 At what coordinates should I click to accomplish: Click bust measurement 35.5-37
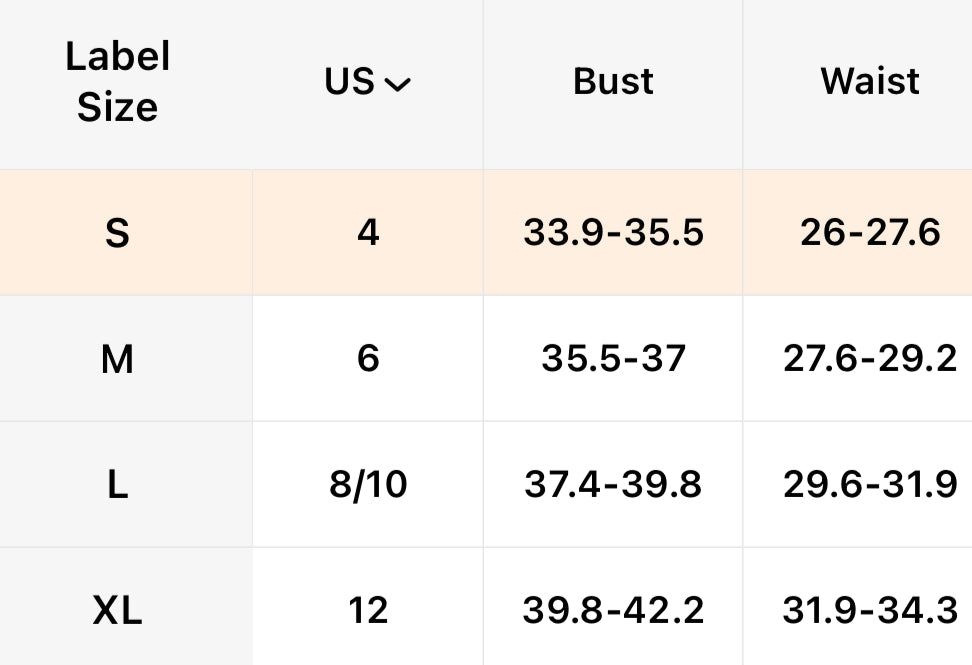[x=613, y=358]
